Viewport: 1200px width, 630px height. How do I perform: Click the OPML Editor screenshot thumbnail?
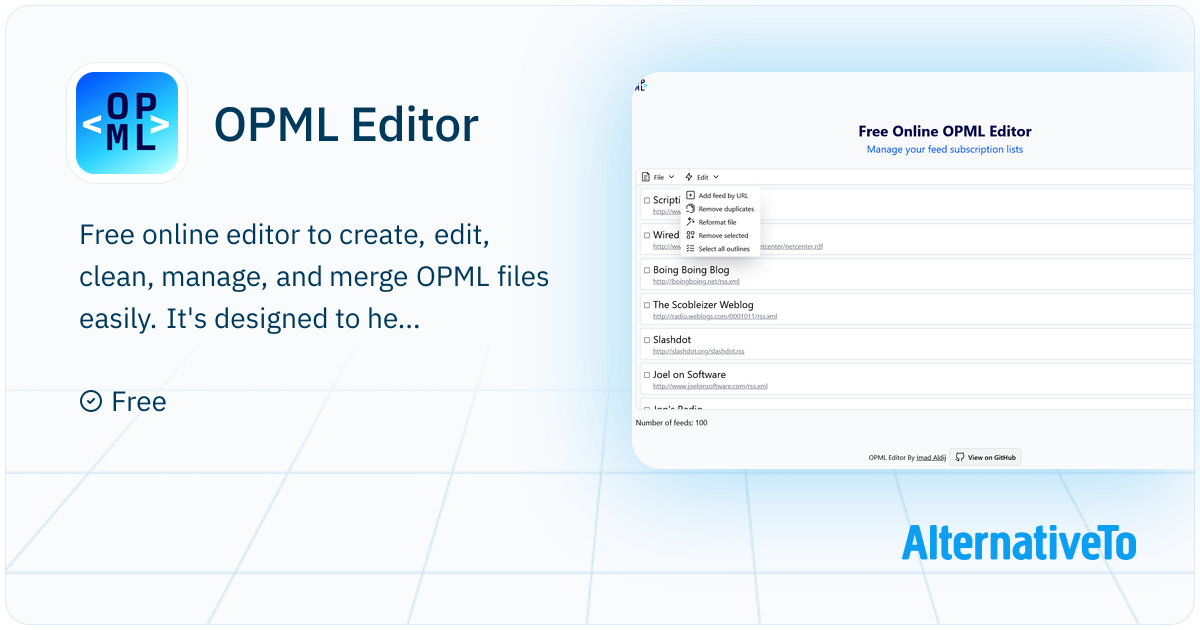pyautogui.click(x=914, y=270)
